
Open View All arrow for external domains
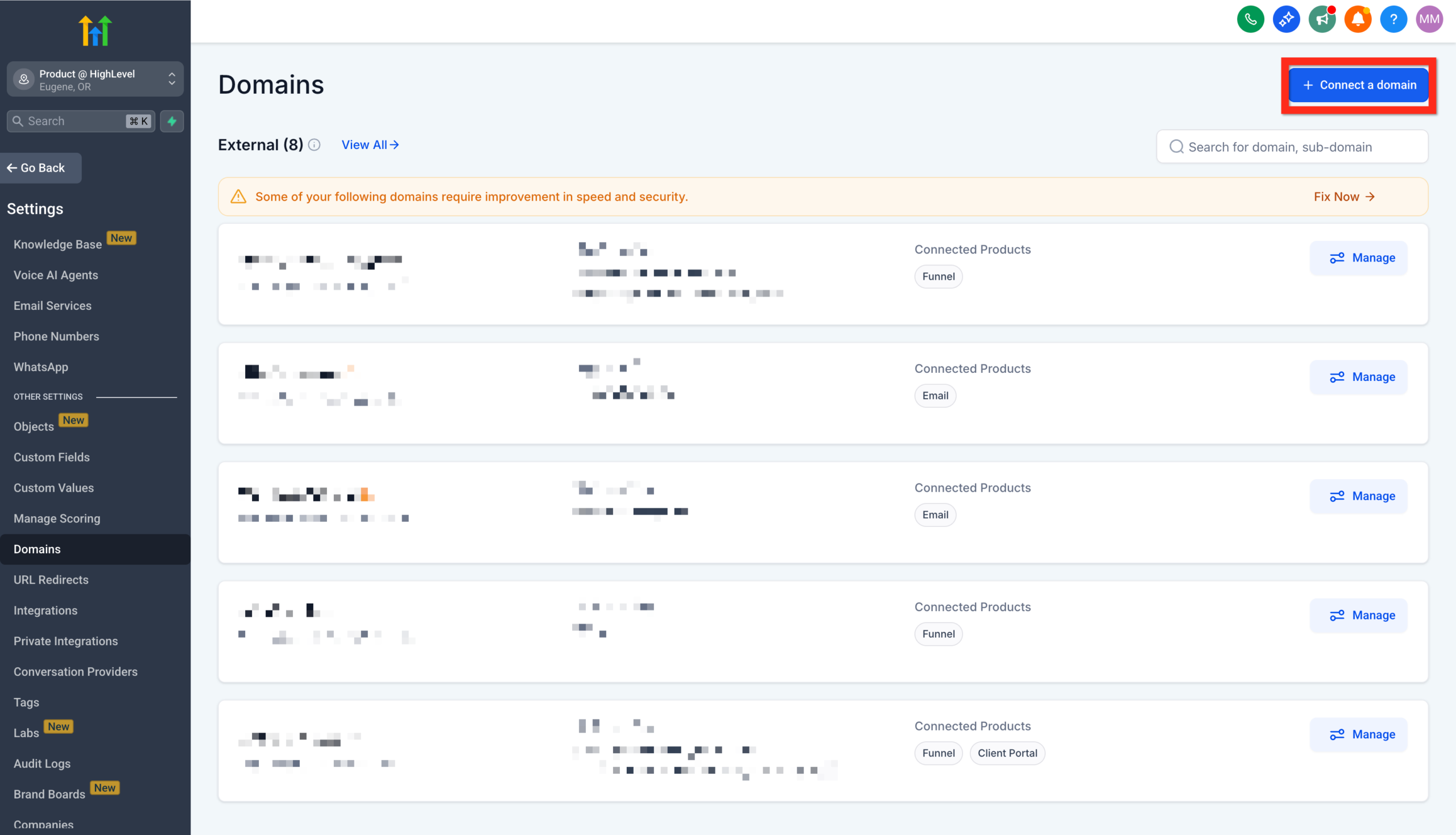pos(370,144)
